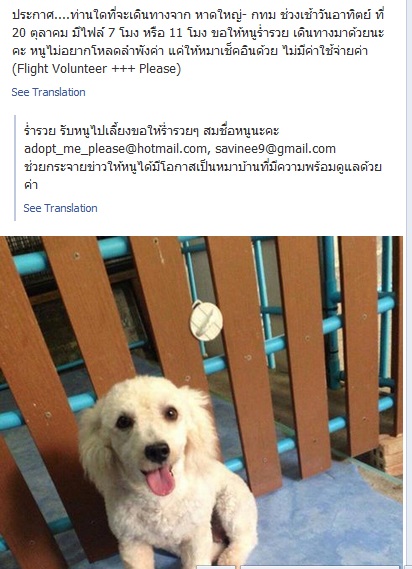Click the round airplane tag hanging on the fence
This screenshot has height=569, width=412.
(x=206, y=321)
